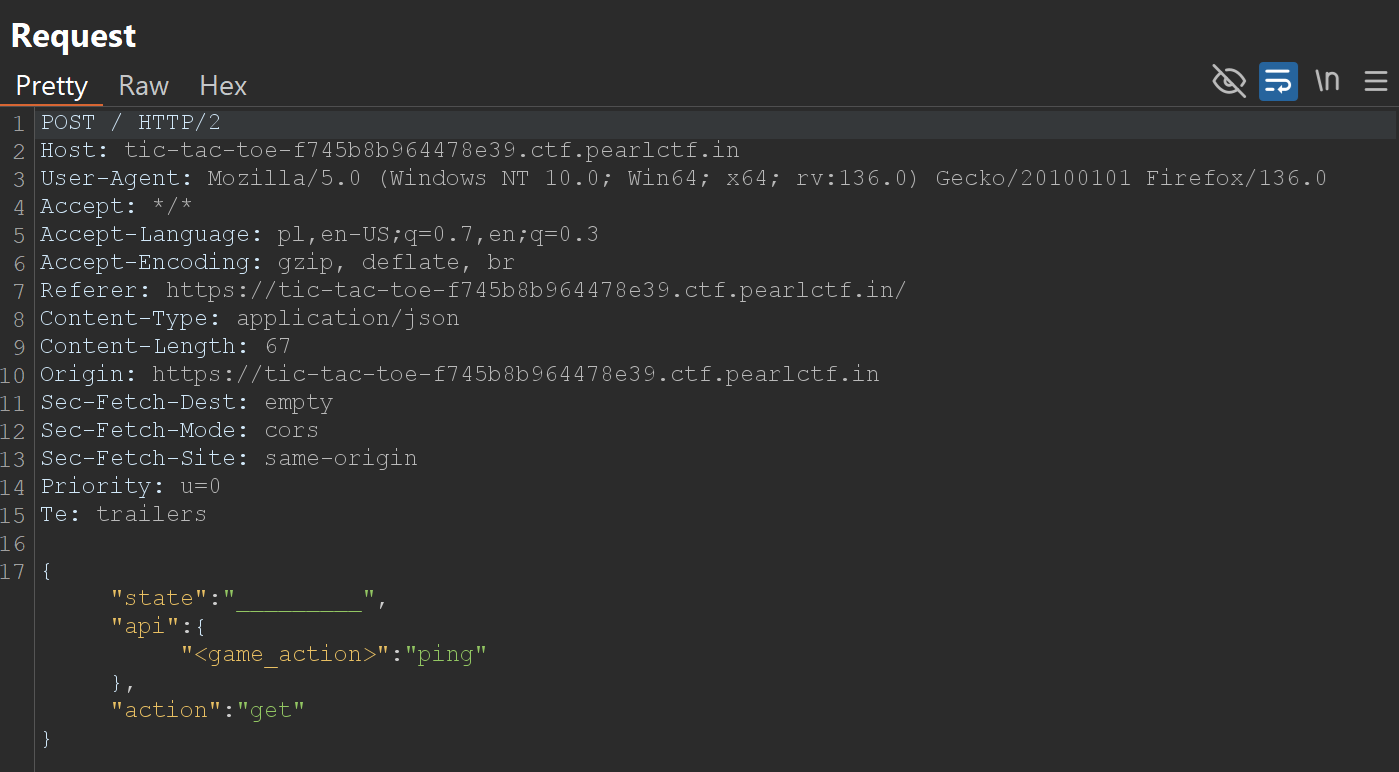
Task: Open the hamburger options menu
Action: point(1376,81)
